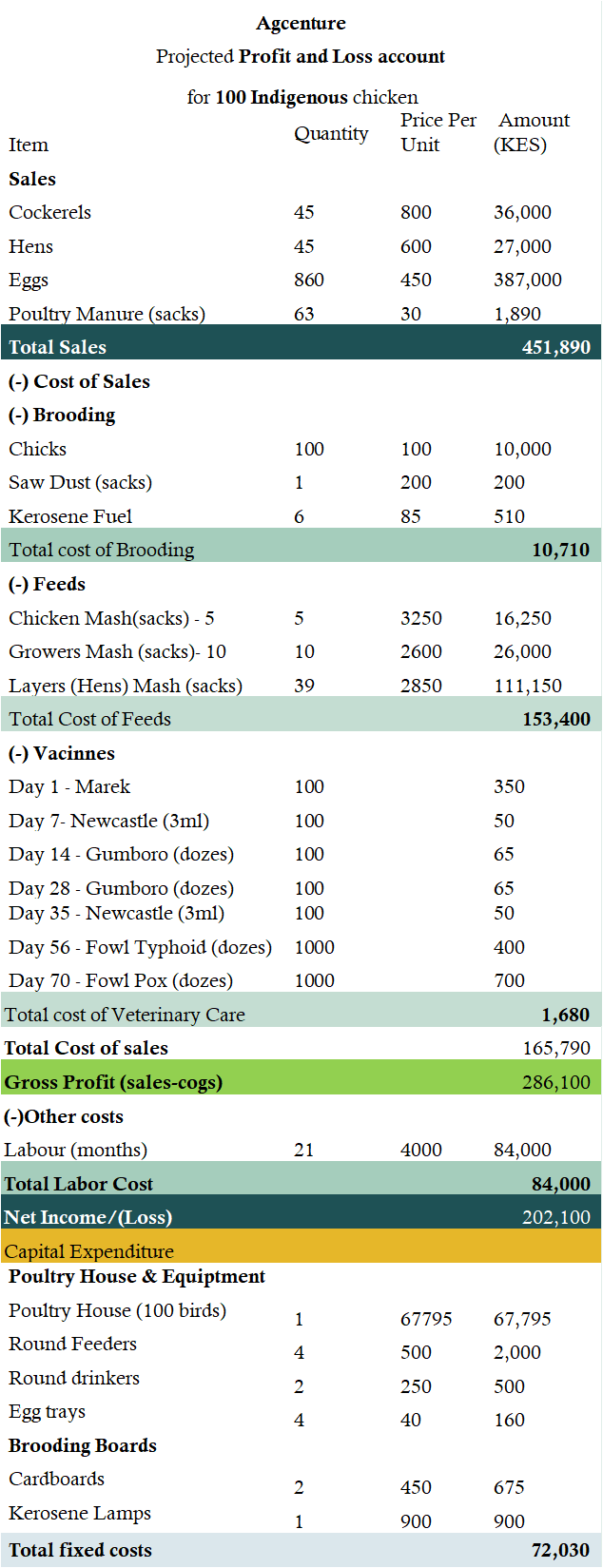Select Day 56 - Fowl Typhoid quantity 1000
The image size is (603, 1568).
point(314,947)
